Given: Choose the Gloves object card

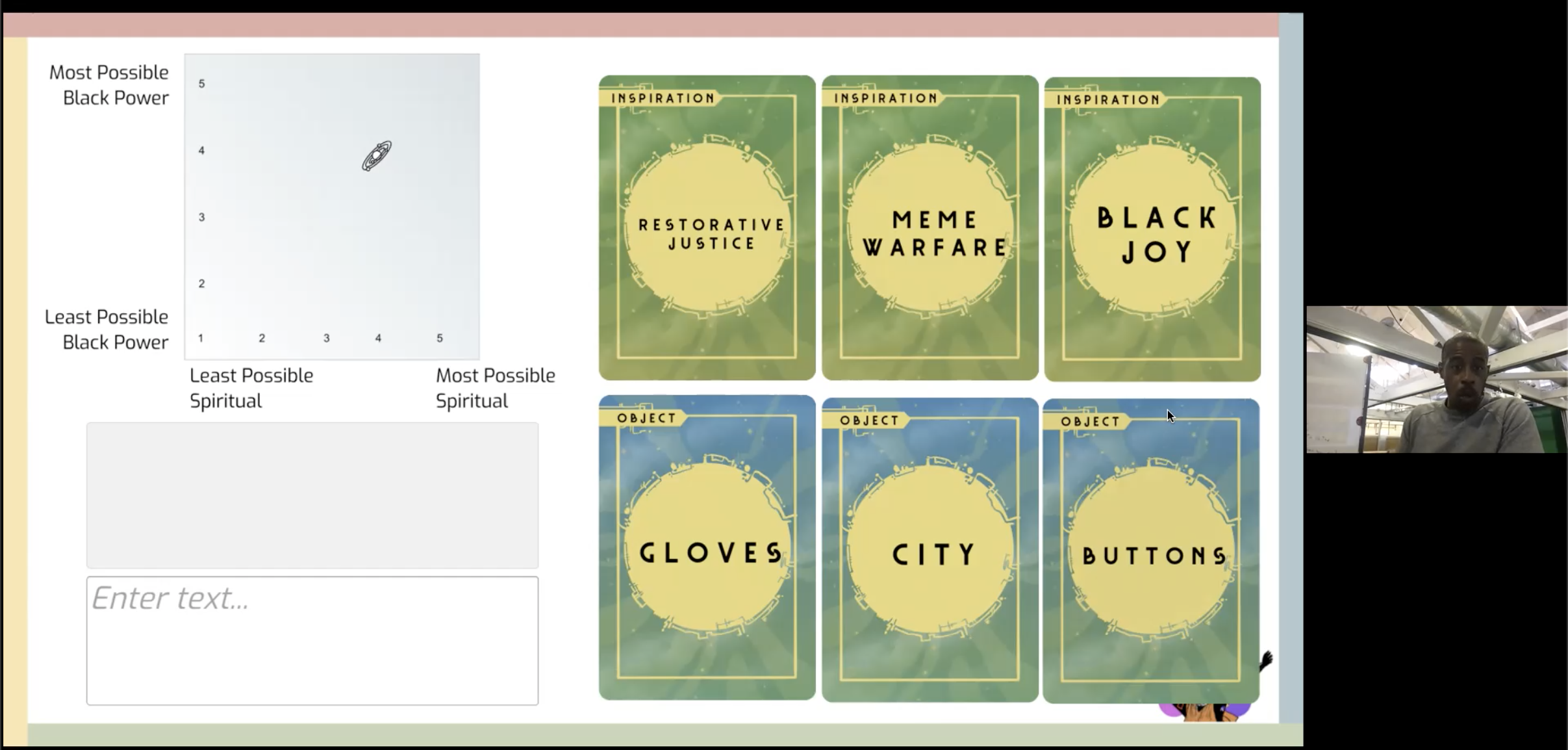Looking at the screenshot, I should click(x=707, y=547).
